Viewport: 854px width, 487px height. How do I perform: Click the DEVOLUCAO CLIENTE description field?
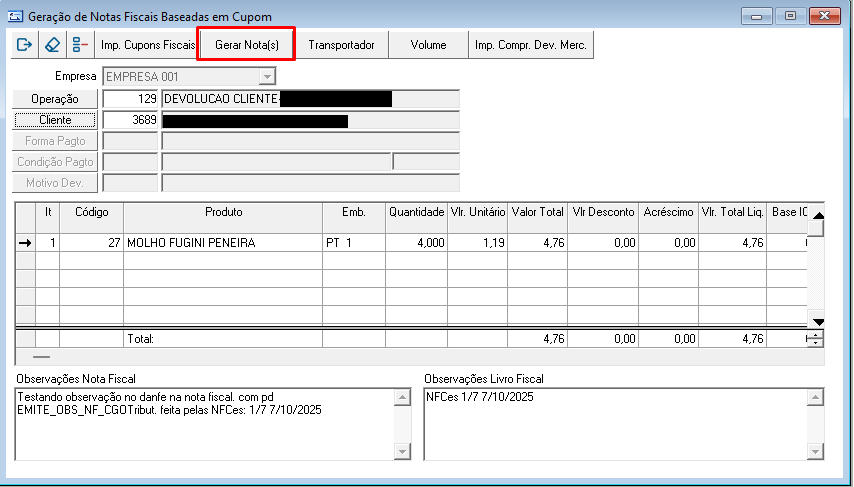point(310,99)
